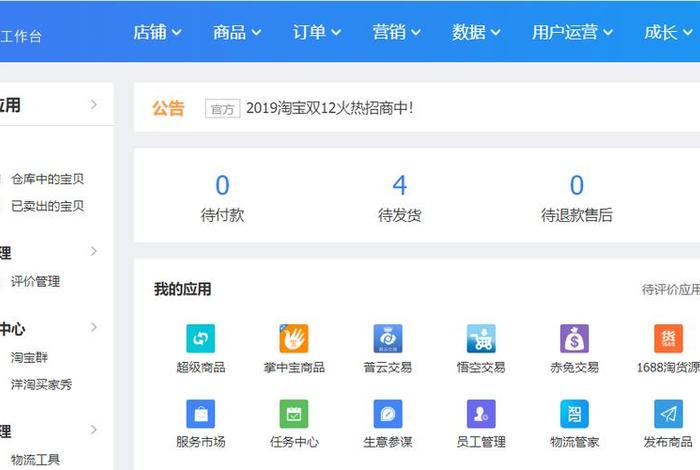The height and width of the screenshot is (470, 700).
Task: Open the 赤兔交易 app icon
Action: click(x=575, y=338)
